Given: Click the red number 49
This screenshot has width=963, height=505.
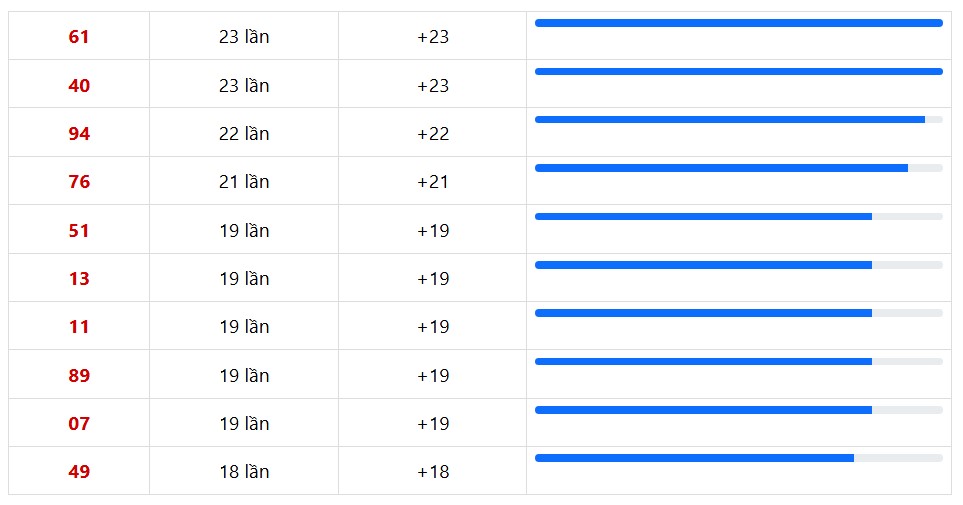Looking at the screenshot, I should pyautogui.click(x=79, y=472).
